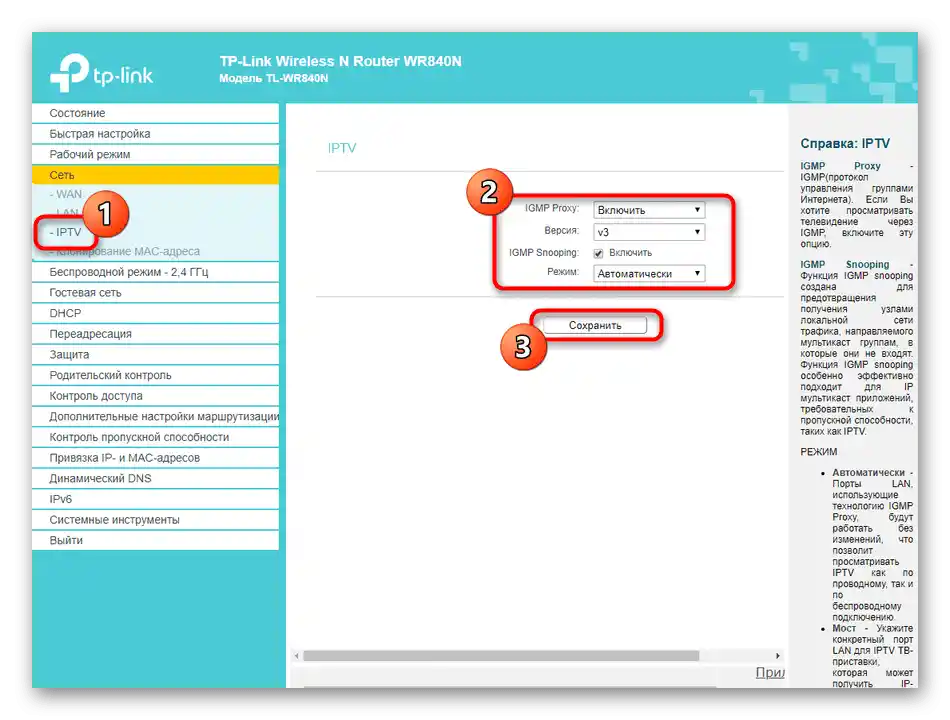The image size is (950, 720).
Task: Open the WAN submenu item
Action: 66,195
